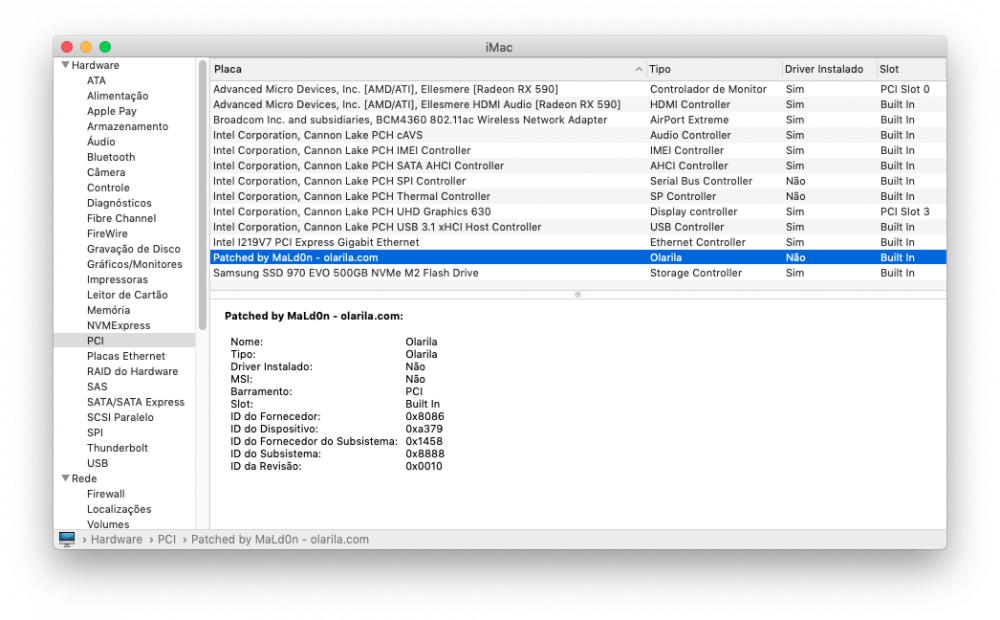Click the Hardware heading in sidebar

pyautogui.click(x=95, y=65)
